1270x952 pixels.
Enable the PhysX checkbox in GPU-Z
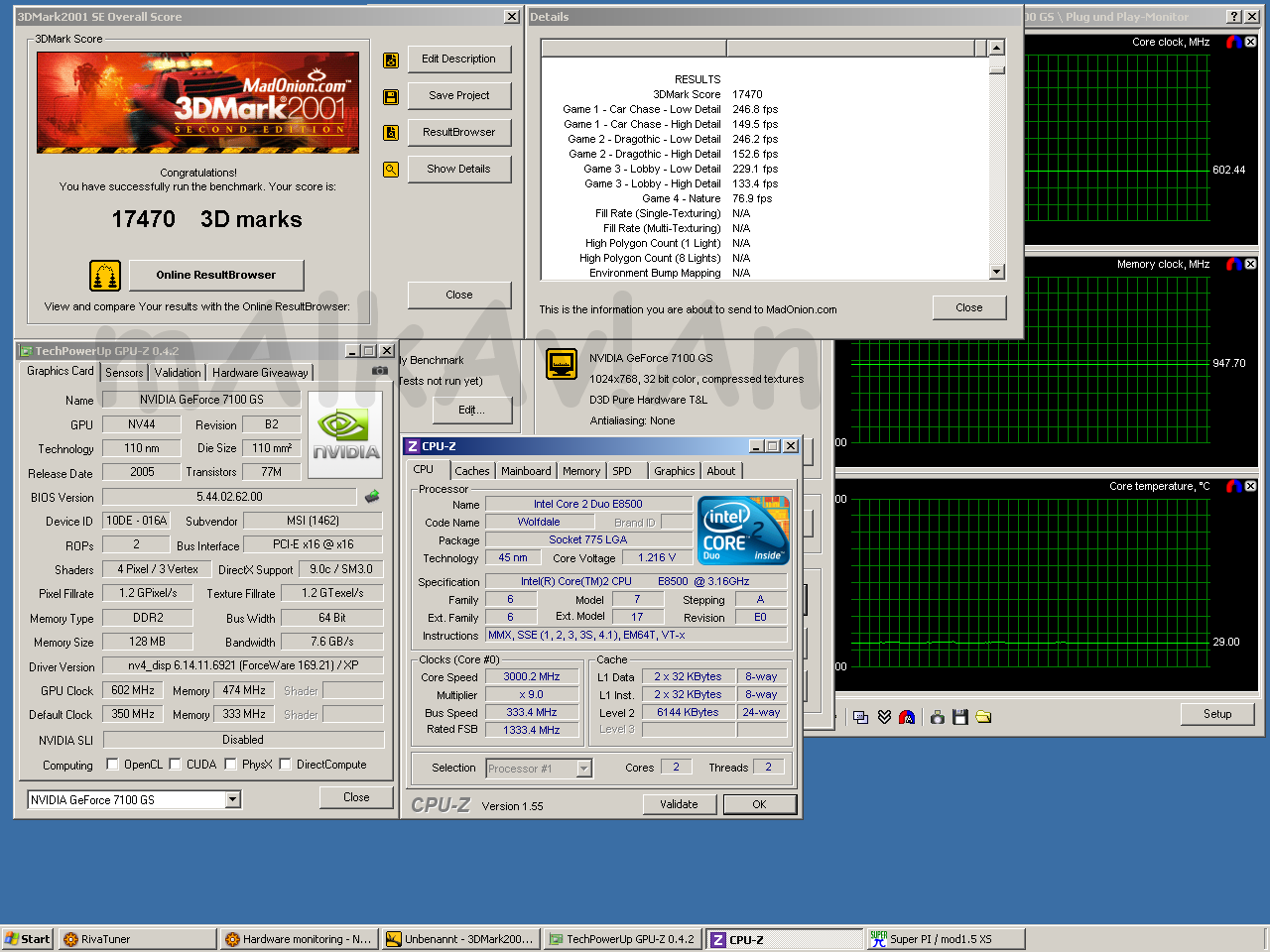tap(230, 765)
